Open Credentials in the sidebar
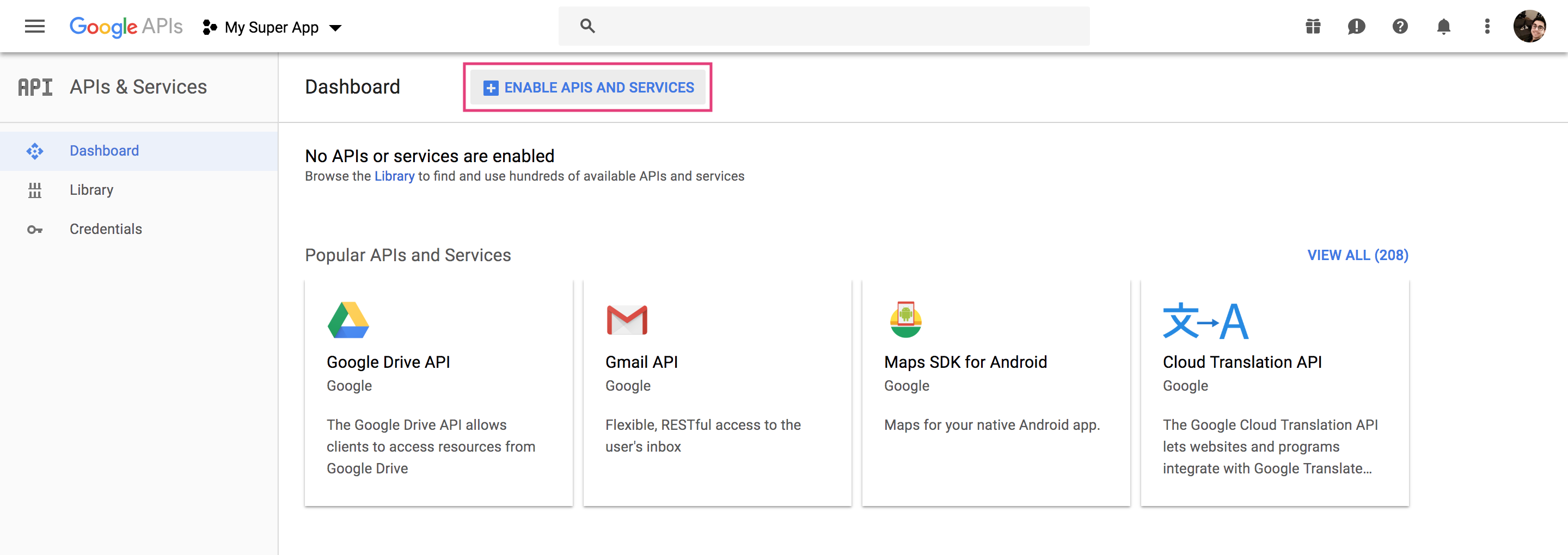 point(139,230)
